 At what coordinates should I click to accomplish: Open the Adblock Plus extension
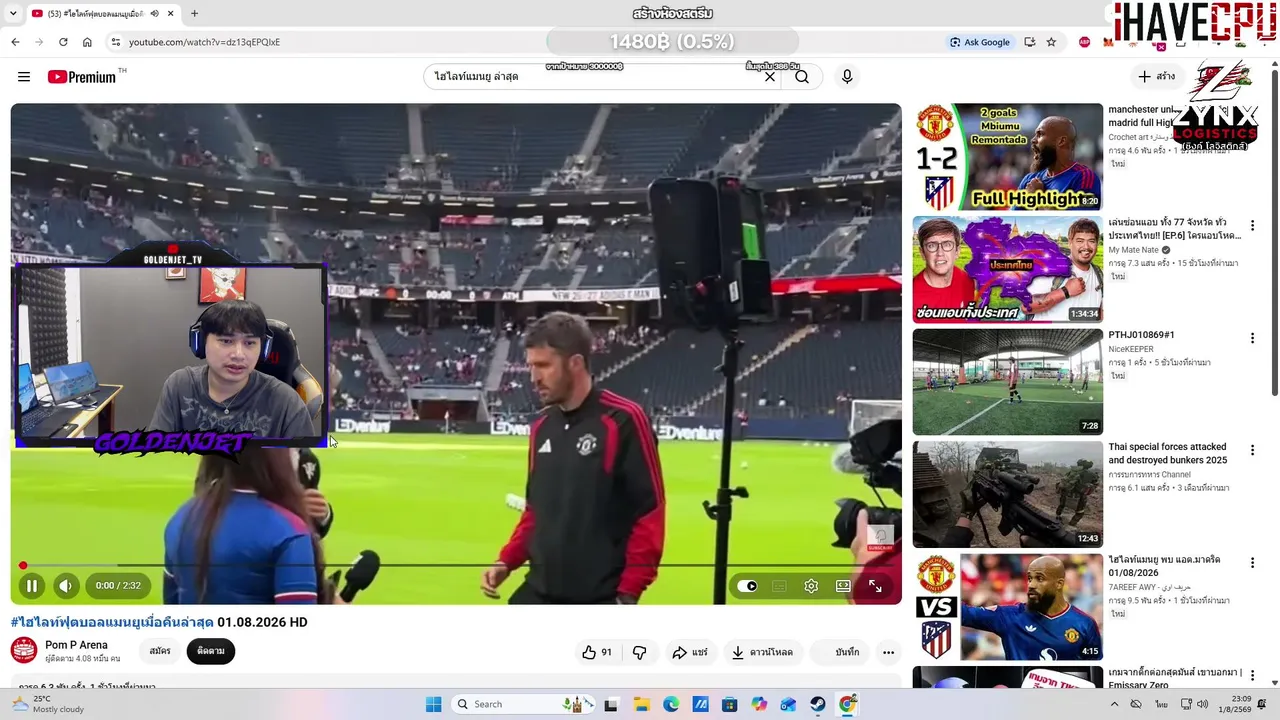pyautogui.click(x=1085, y=42)
